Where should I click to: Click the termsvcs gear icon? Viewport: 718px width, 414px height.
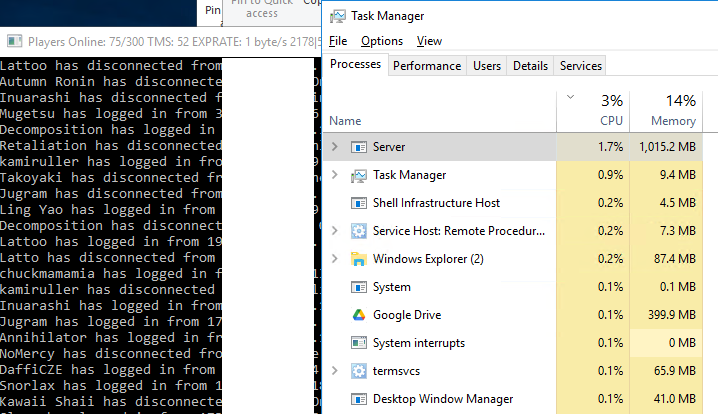(x=359, y=371)
